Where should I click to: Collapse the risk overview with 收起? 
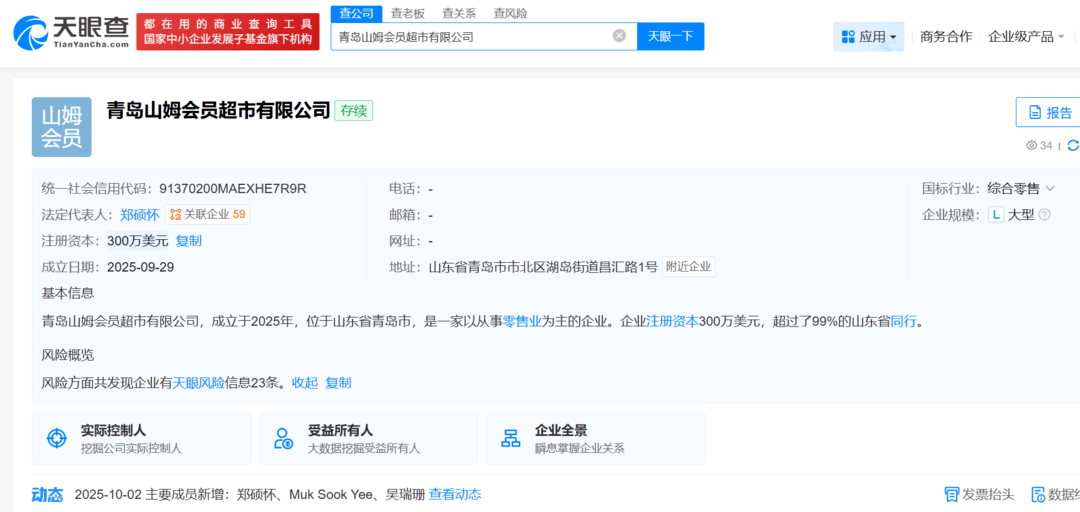pyautogui.click(x=305, y=383)
